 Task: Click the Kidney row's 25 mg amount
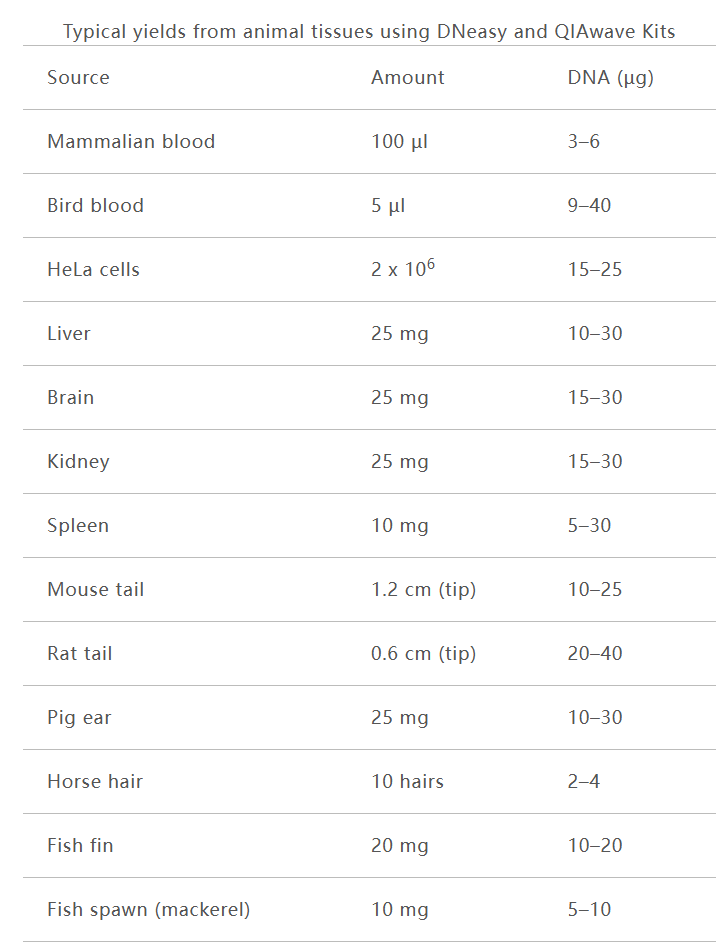pyautogui.click(x=399, y=462)
